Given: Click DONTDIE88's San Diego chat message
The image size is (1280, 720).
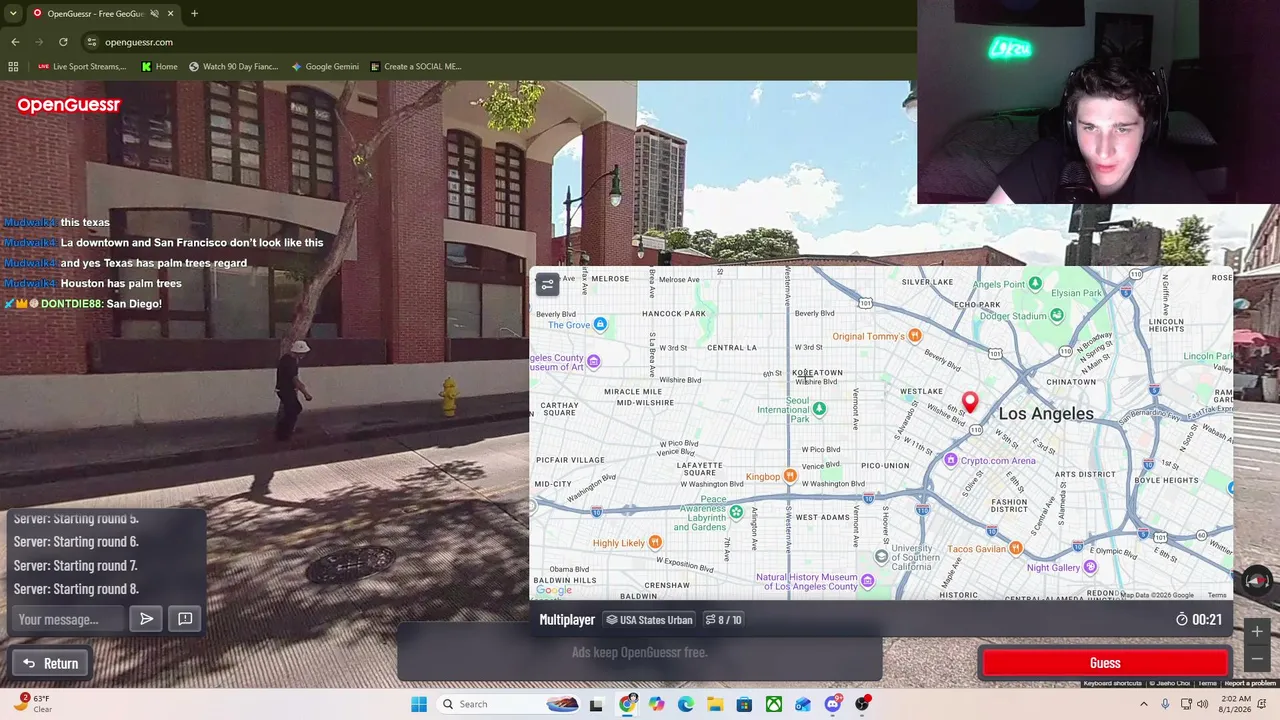Looking at the screenshot, I should (83, 304).
